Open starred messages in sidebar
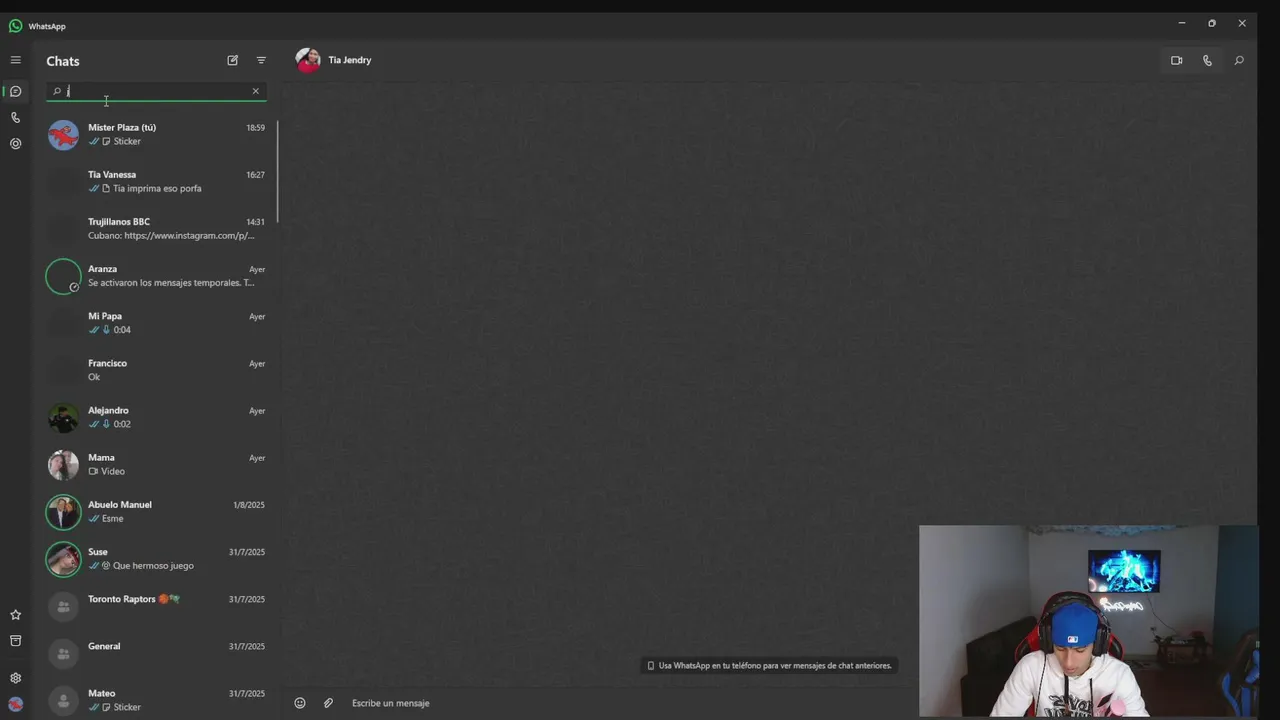The width and height of the screenshot is (1280, 720). [x=15, y=615]
